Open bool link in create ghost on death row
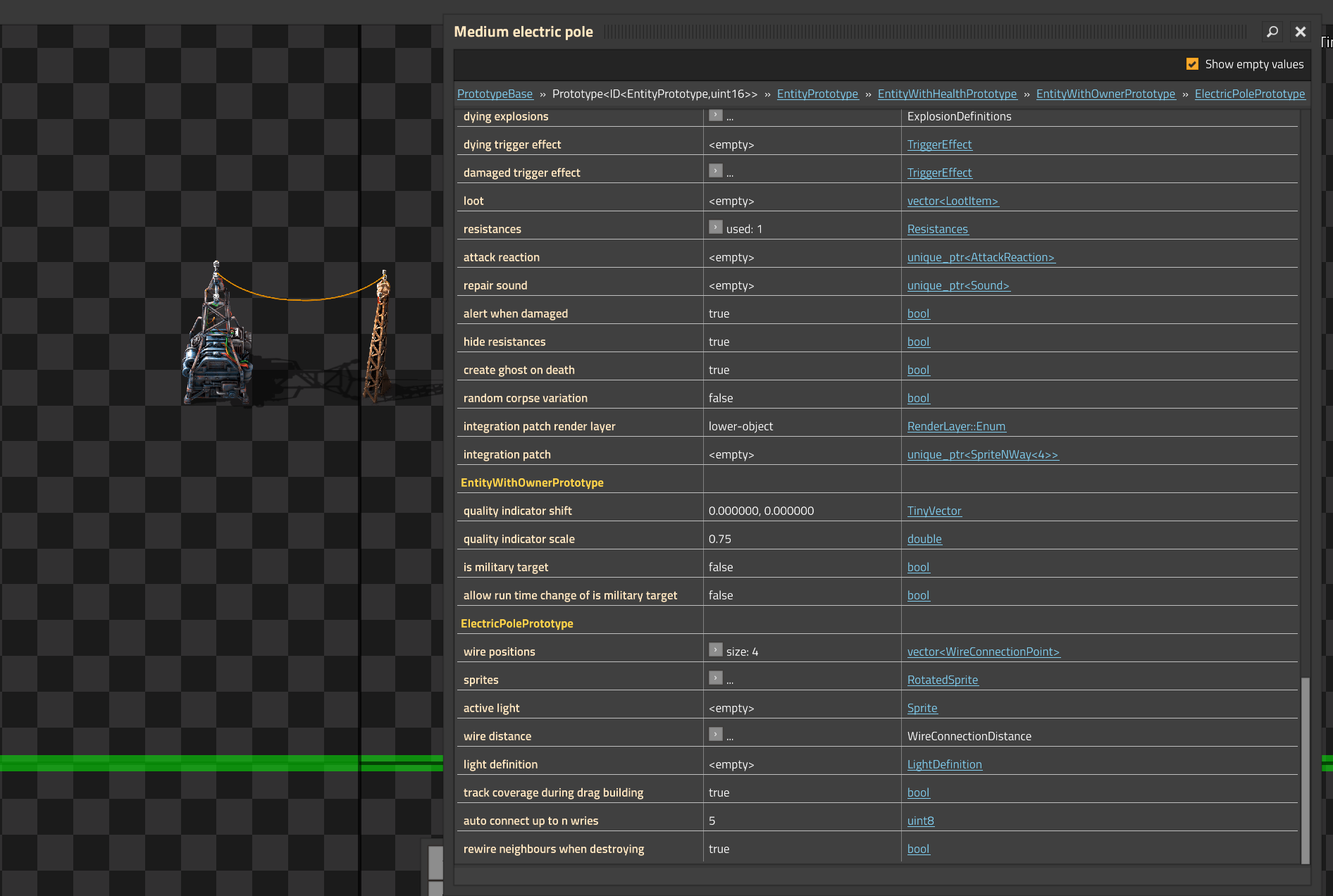The width and height of the screenshot is (1333, 896). click(x=918, y=370)
